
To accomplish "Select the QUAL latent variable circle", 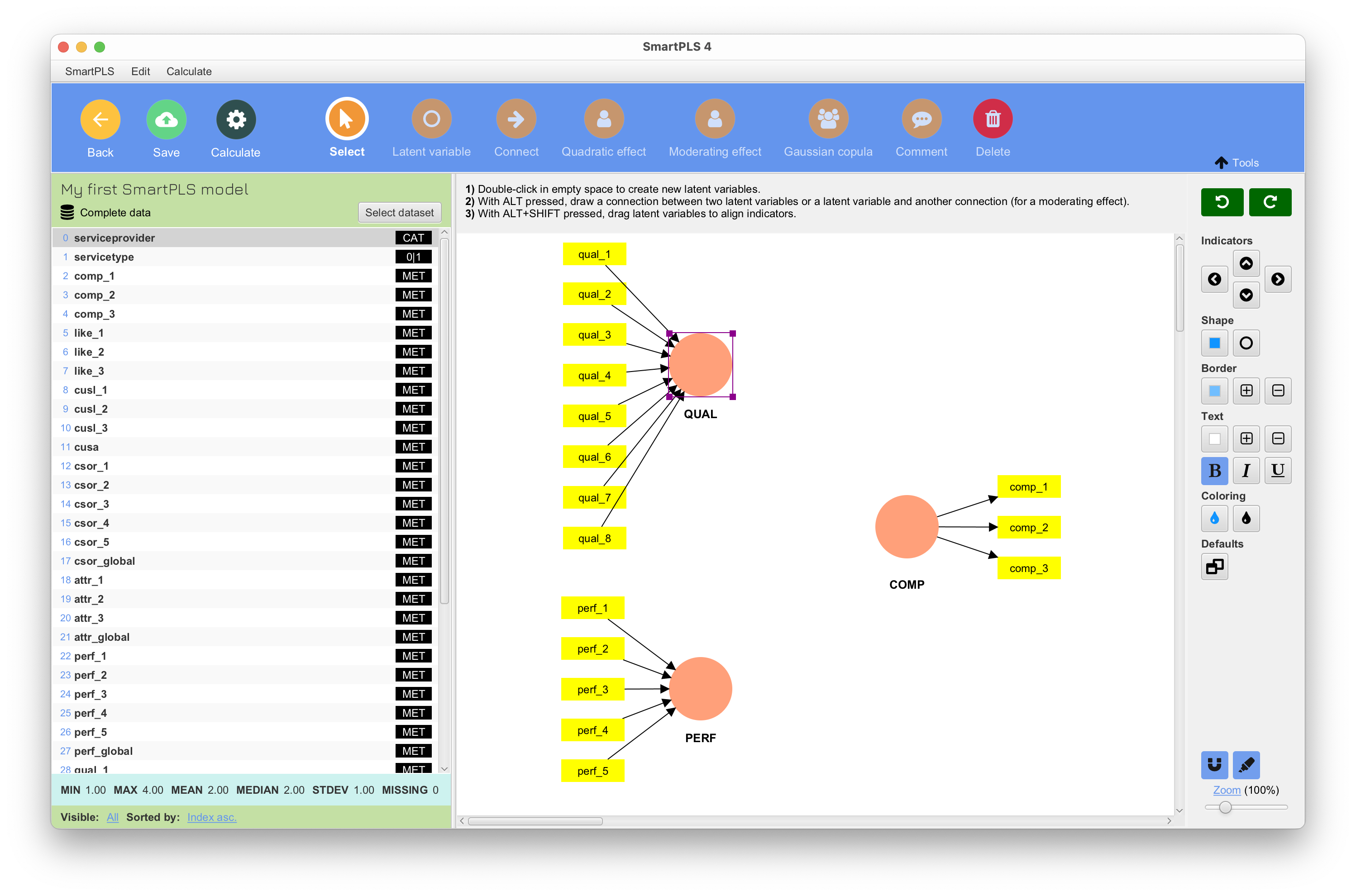I will [x=700, y=365].
